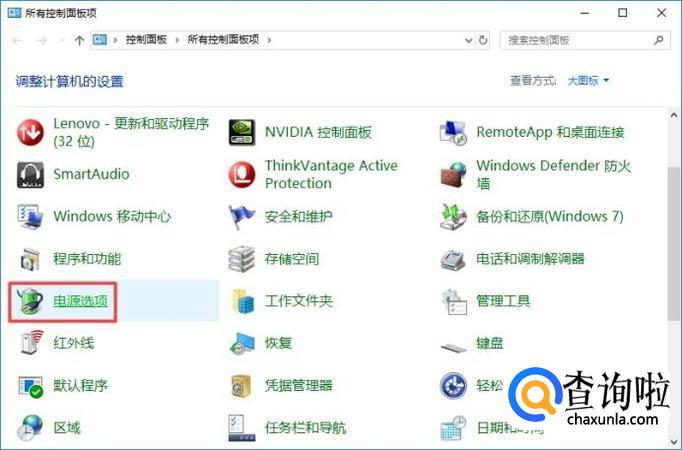Screen dimensions: 682x450
Task: Open the 存储空间 drives icon
Action: (x=242, y=259)
